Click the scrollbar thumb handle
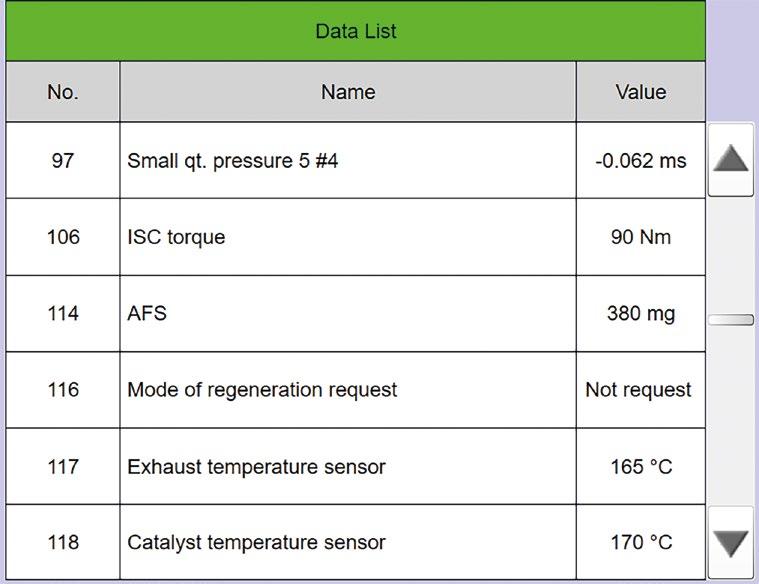The height and width of the screenshot is (584, 759). pos(731,320)
